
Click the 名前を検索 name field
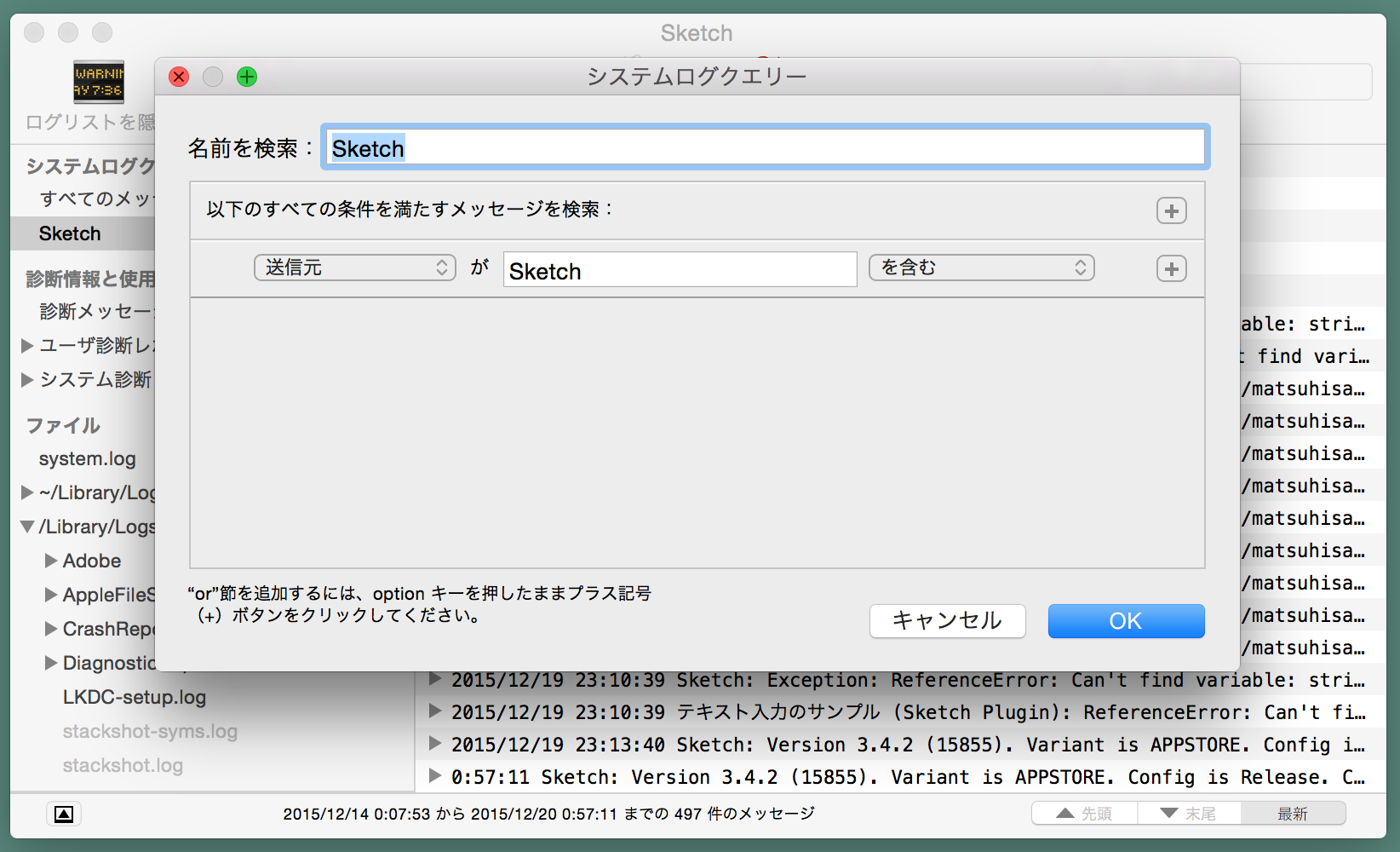[x=765, y=147]
